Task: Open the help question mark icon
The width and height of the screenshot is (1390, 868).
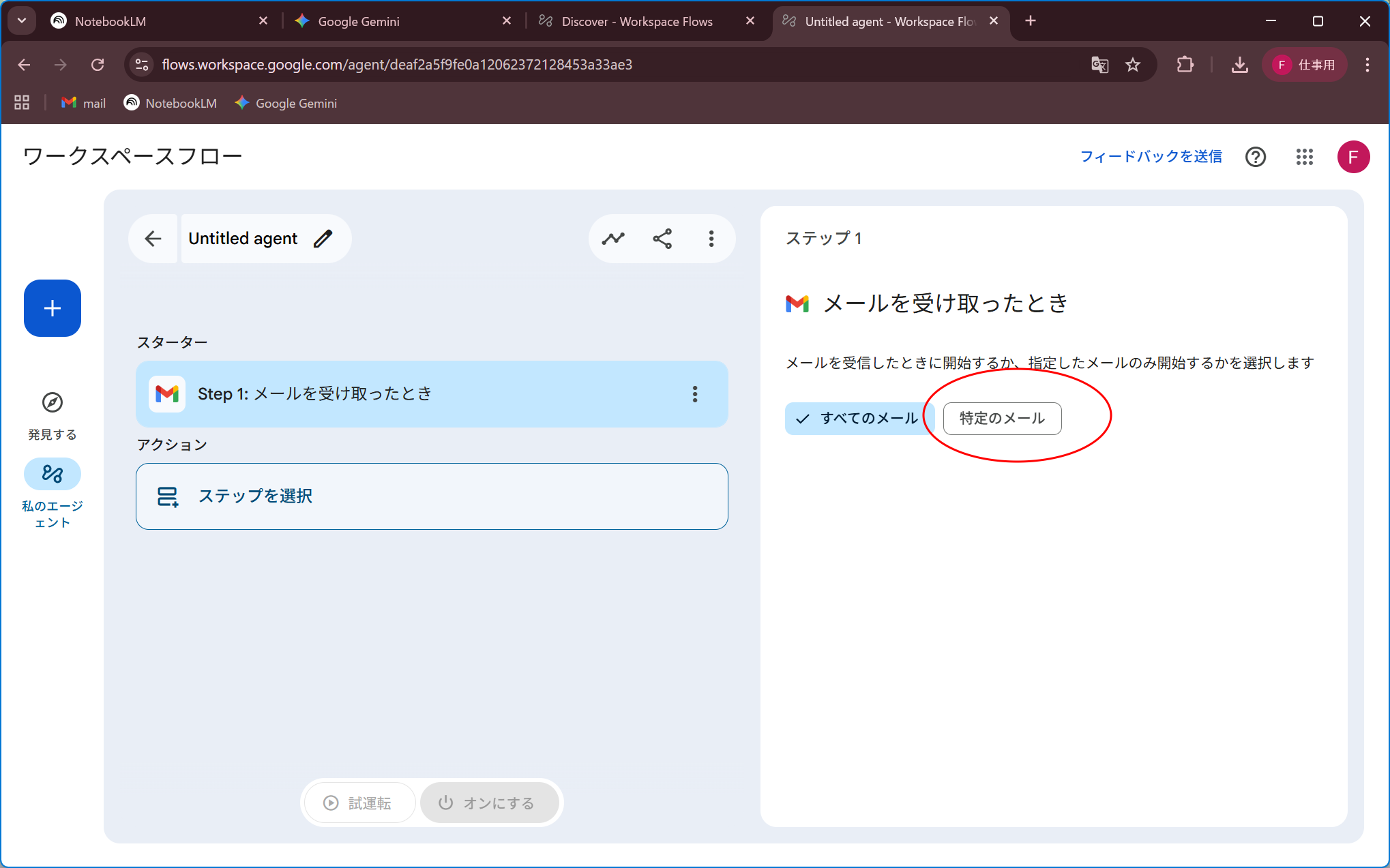Action: click(x=1255, y=157)
